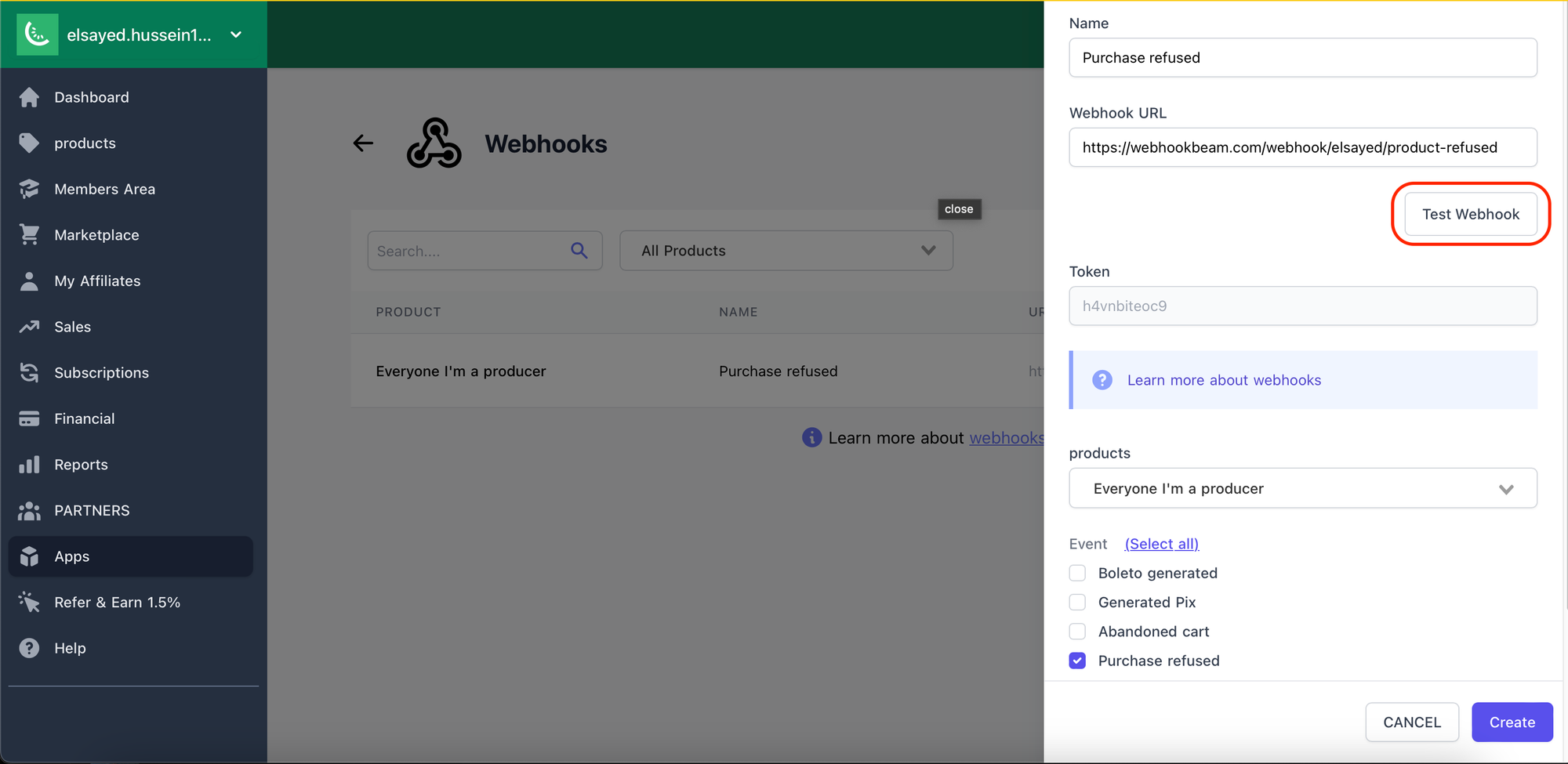Click the search magnifier icon
Image resolution: width=1568 pixels, height=764 pixels.
579,251
